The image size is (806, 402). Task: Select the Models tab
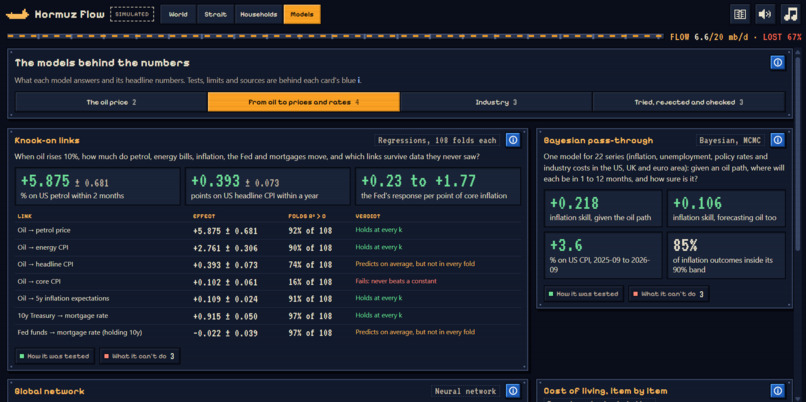(x=302, y=14)
